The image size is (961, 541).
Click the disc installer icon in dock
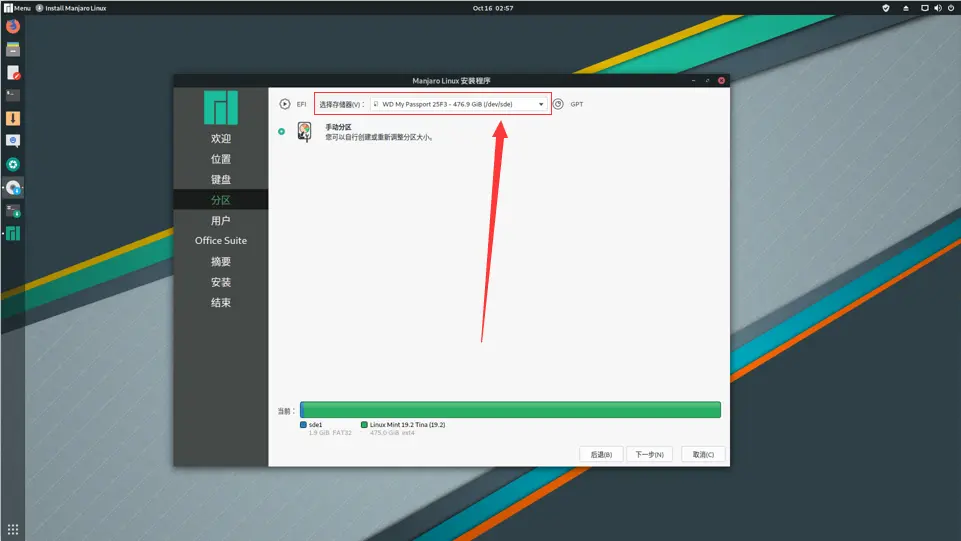(x=13, y=187)
